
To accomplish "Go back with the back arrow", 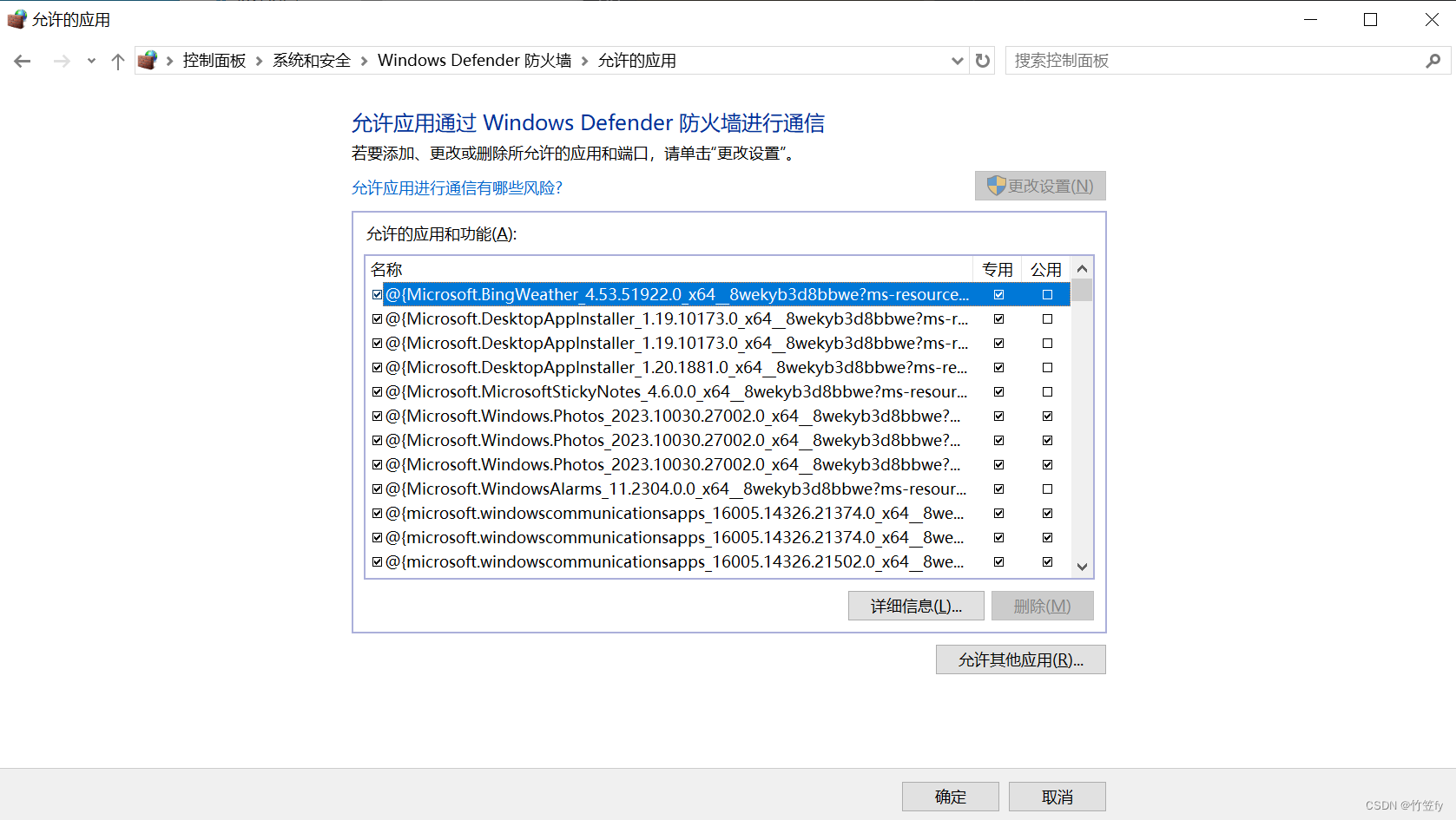I will click(x=23, y=61).
